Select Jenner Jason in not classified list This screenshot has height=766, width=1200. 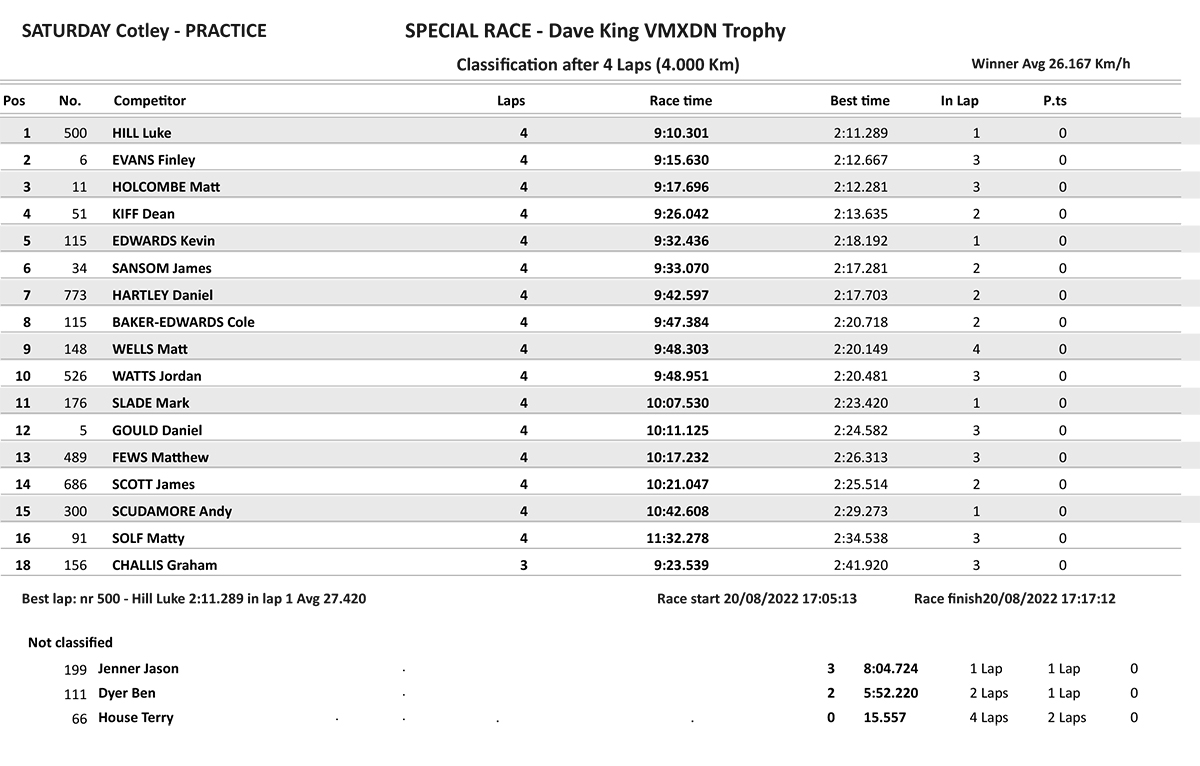(x=138, y=669)
